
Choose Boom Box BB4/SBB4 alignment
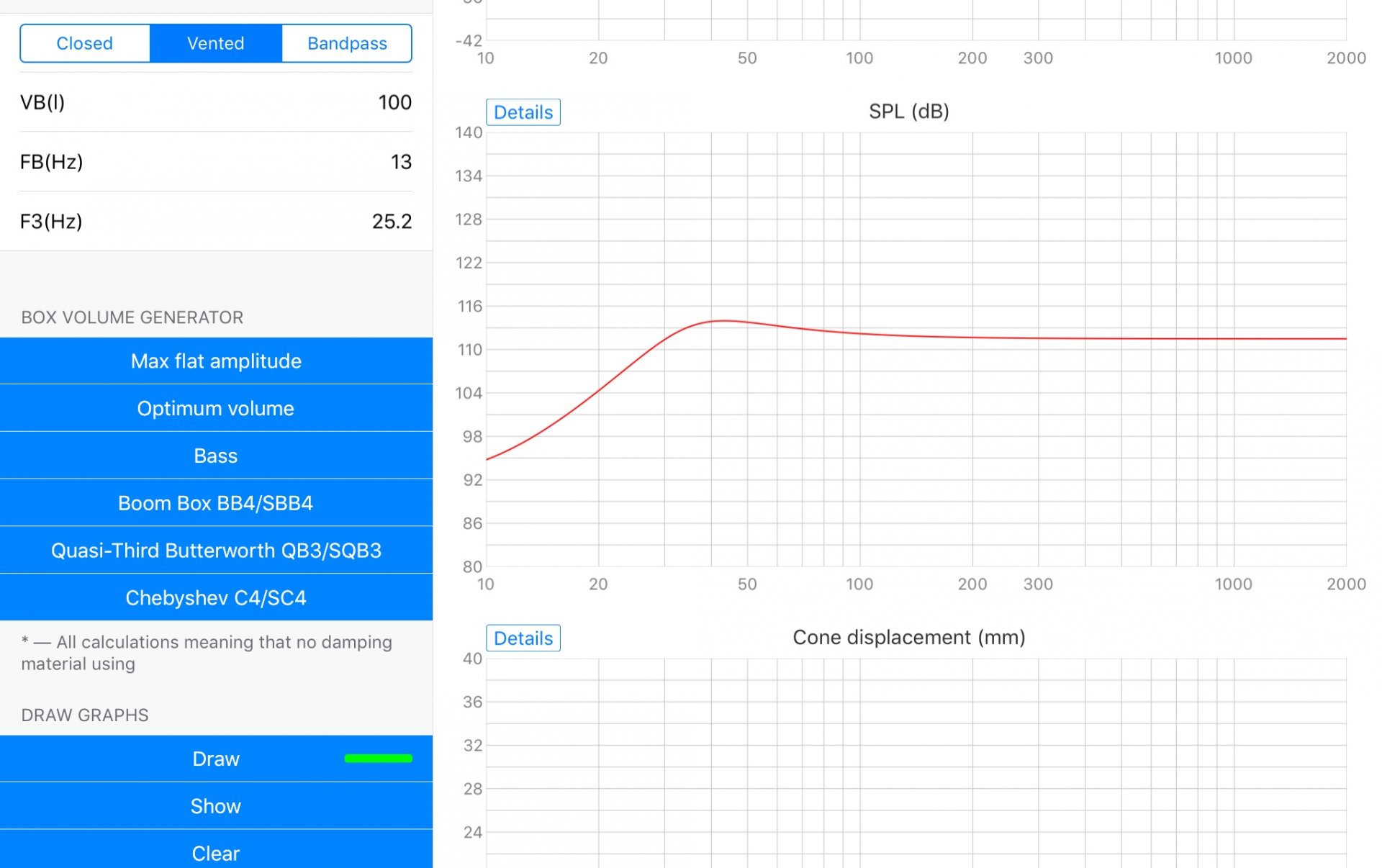pyautogui.click(x=216, y=503)
